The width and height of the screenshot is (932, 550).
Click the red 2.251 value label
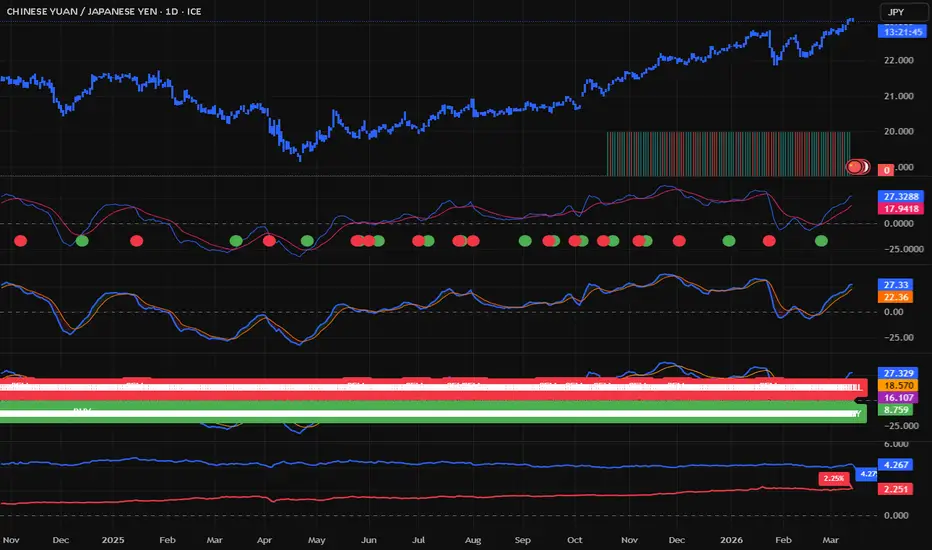(x=896, y=489)
